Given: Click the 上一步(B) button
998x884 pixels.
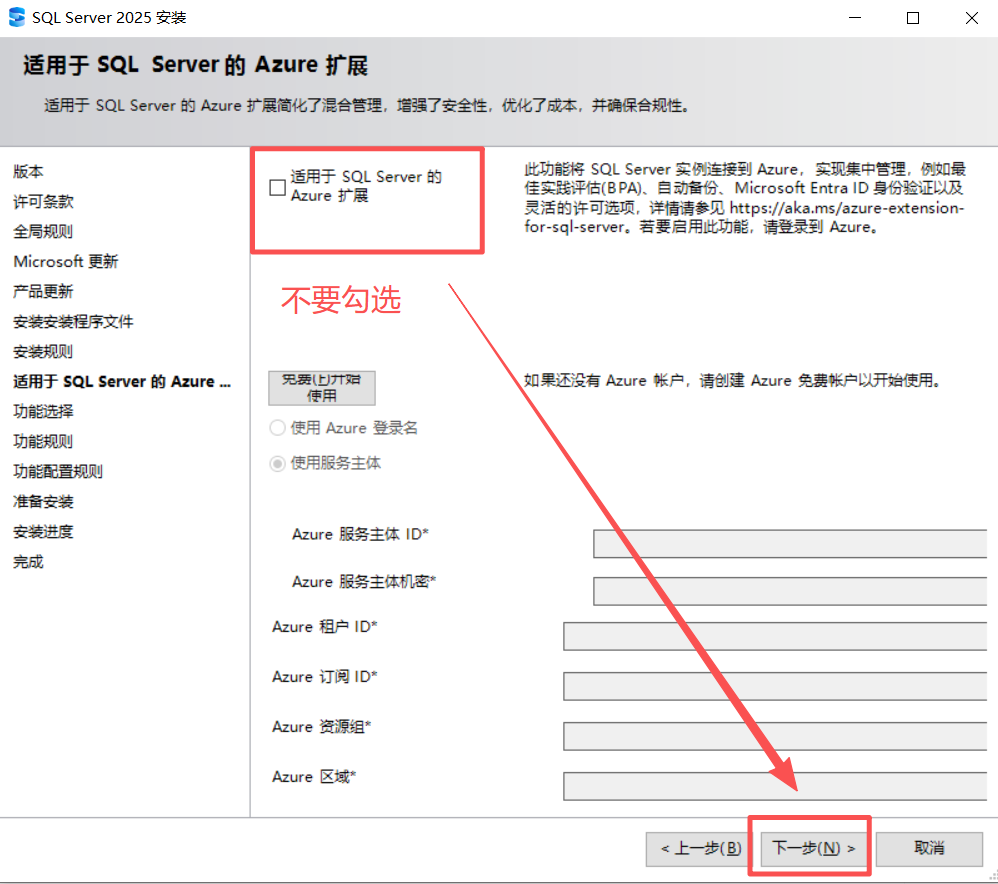Looking at the screenshot, I should coord(699,848).
